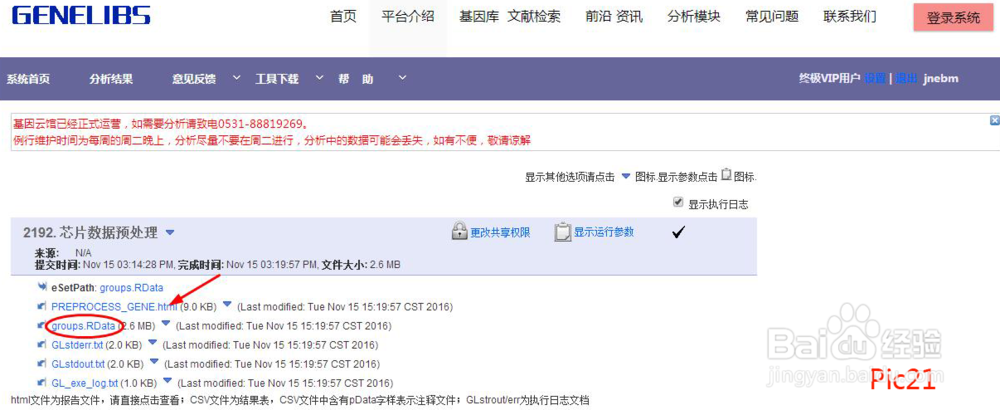
Task: Open dropdown arrow next to GLstdout.txt
Action: (x=154, y=362)
